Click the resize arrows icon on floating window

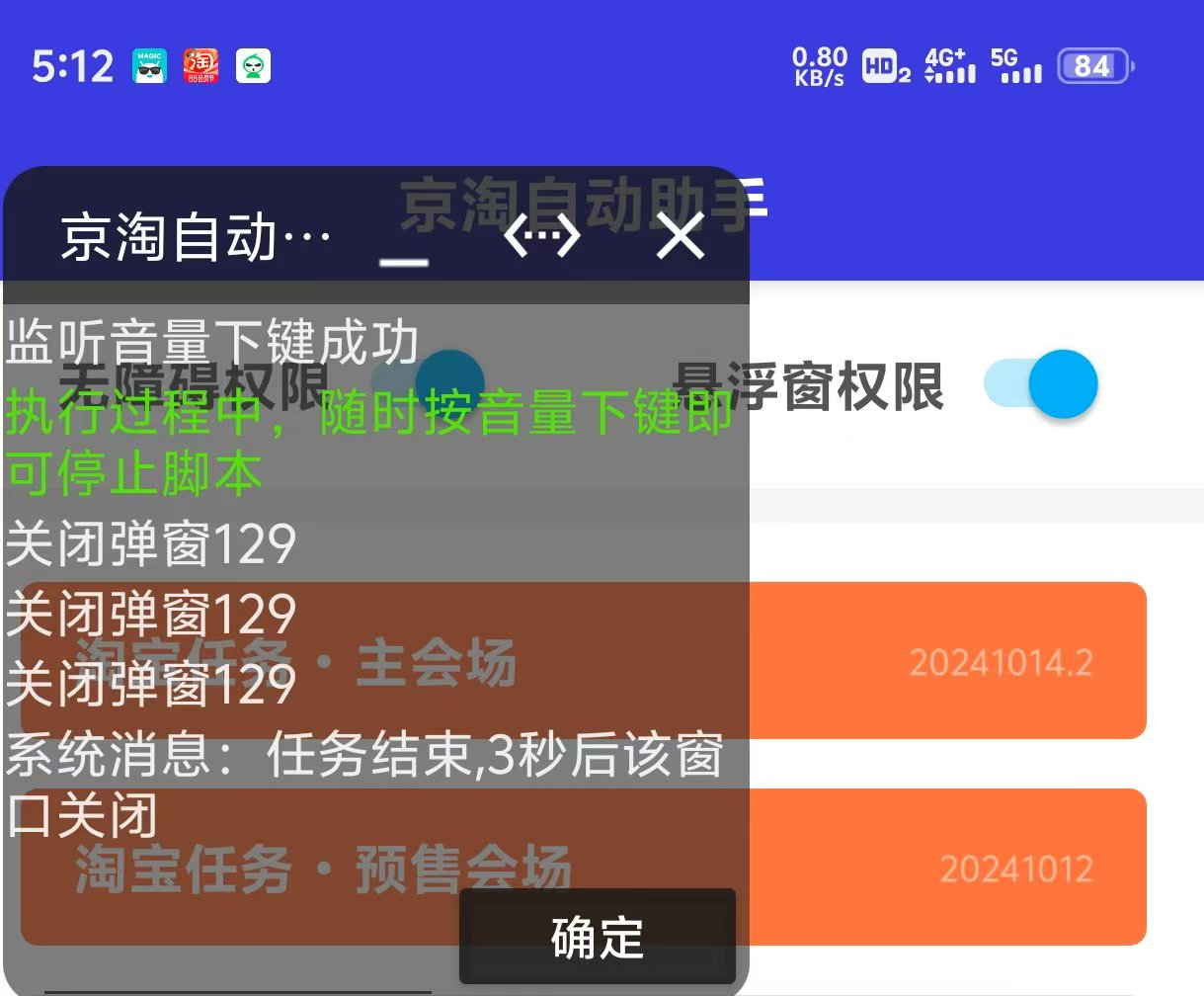tap(541, 237)
